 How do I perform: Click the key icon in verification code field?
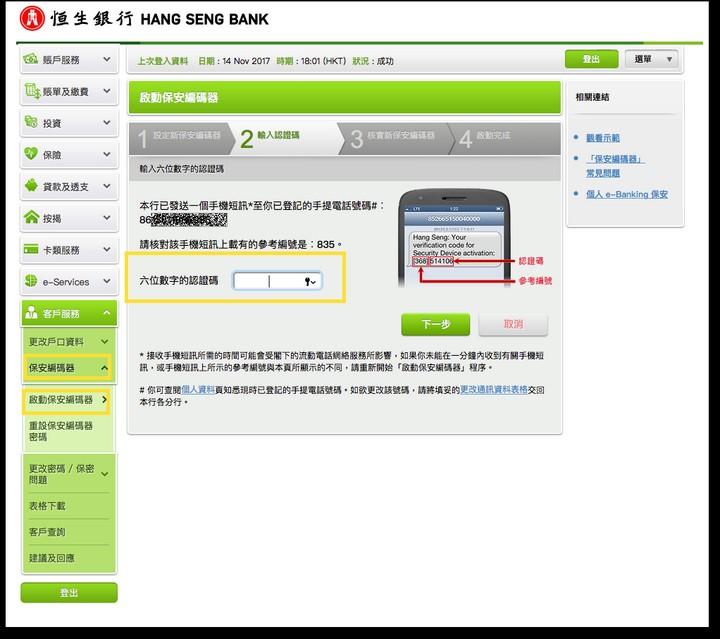pos(309,282)
